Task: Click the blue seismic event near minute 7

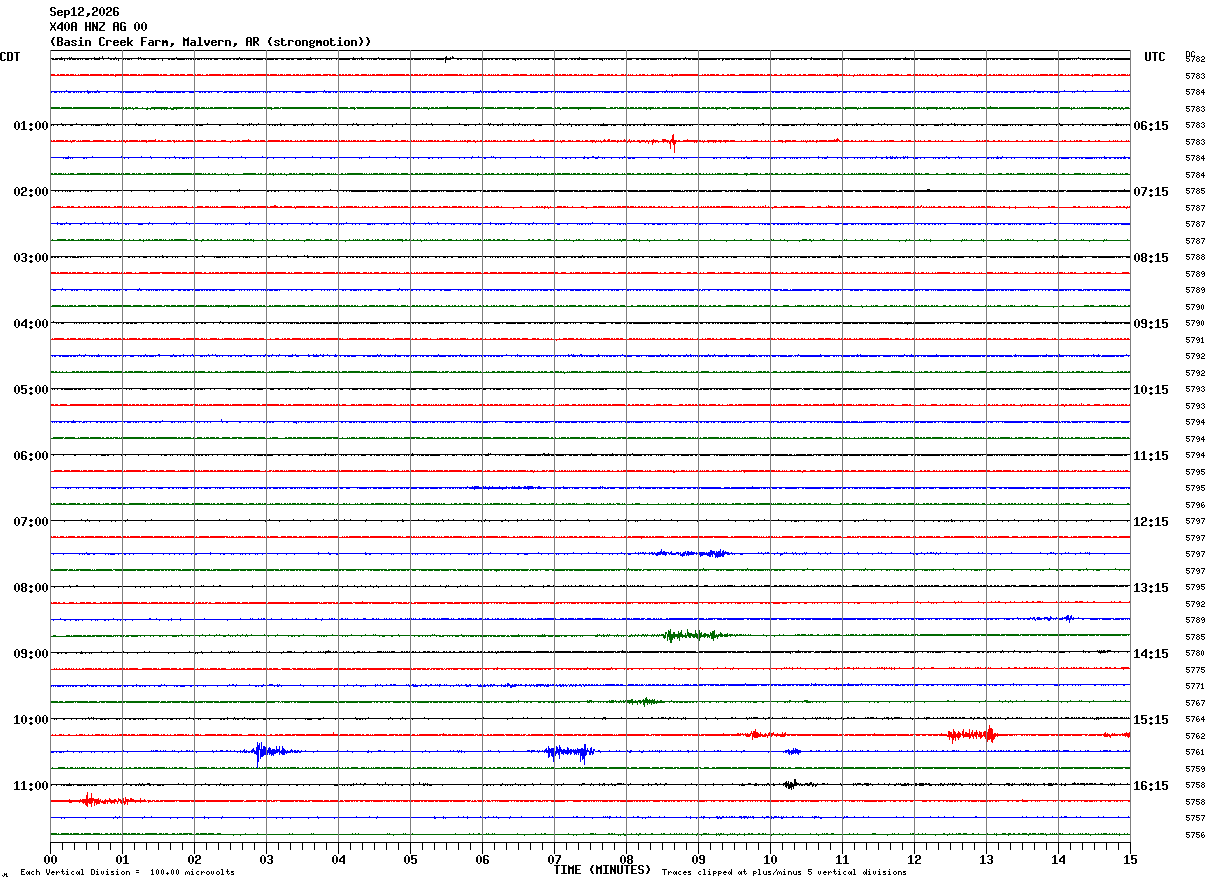Action: pos(570,752)
